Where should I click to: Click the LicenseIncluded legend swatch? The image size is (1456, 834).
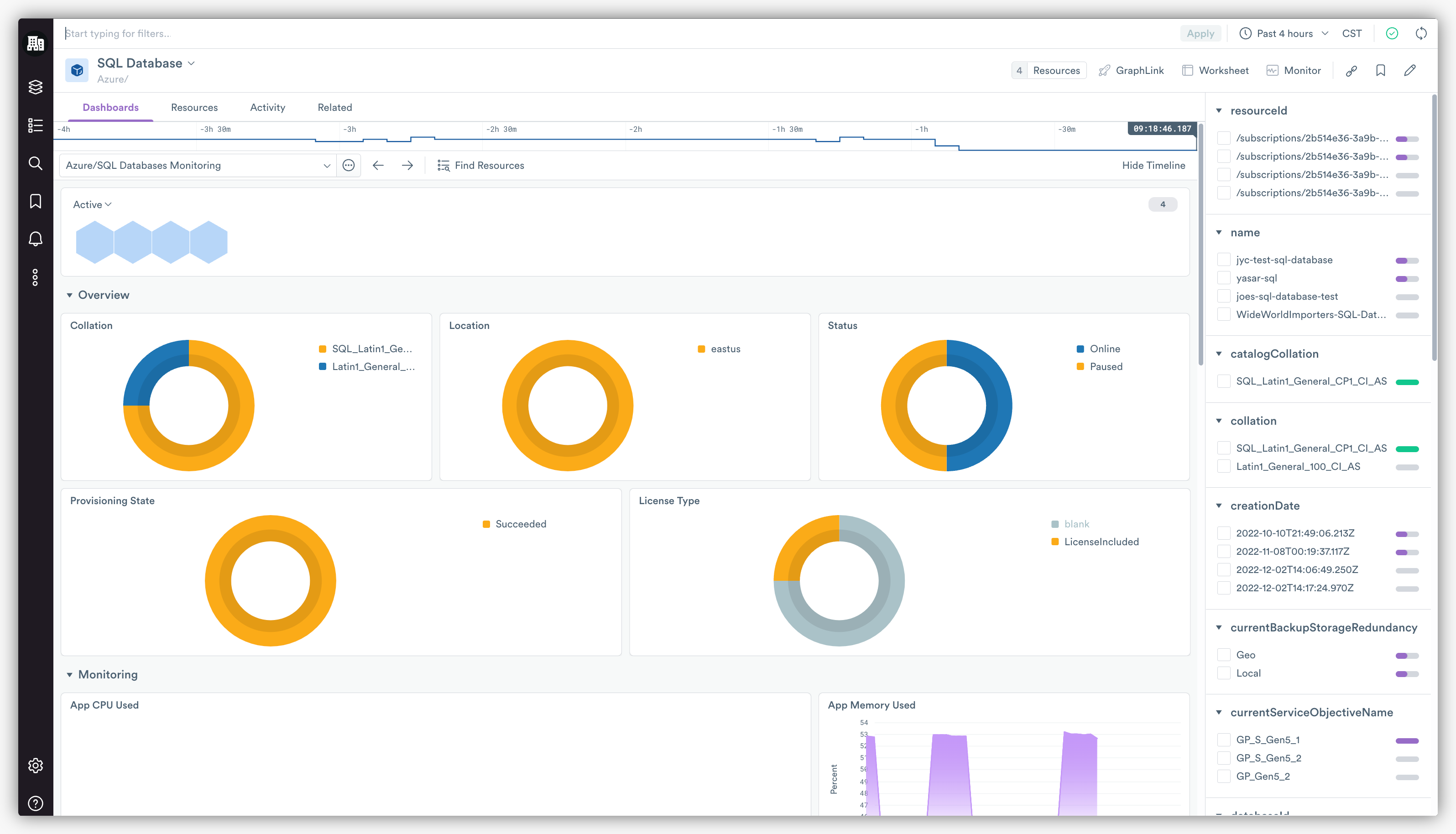pos(1054,542)
